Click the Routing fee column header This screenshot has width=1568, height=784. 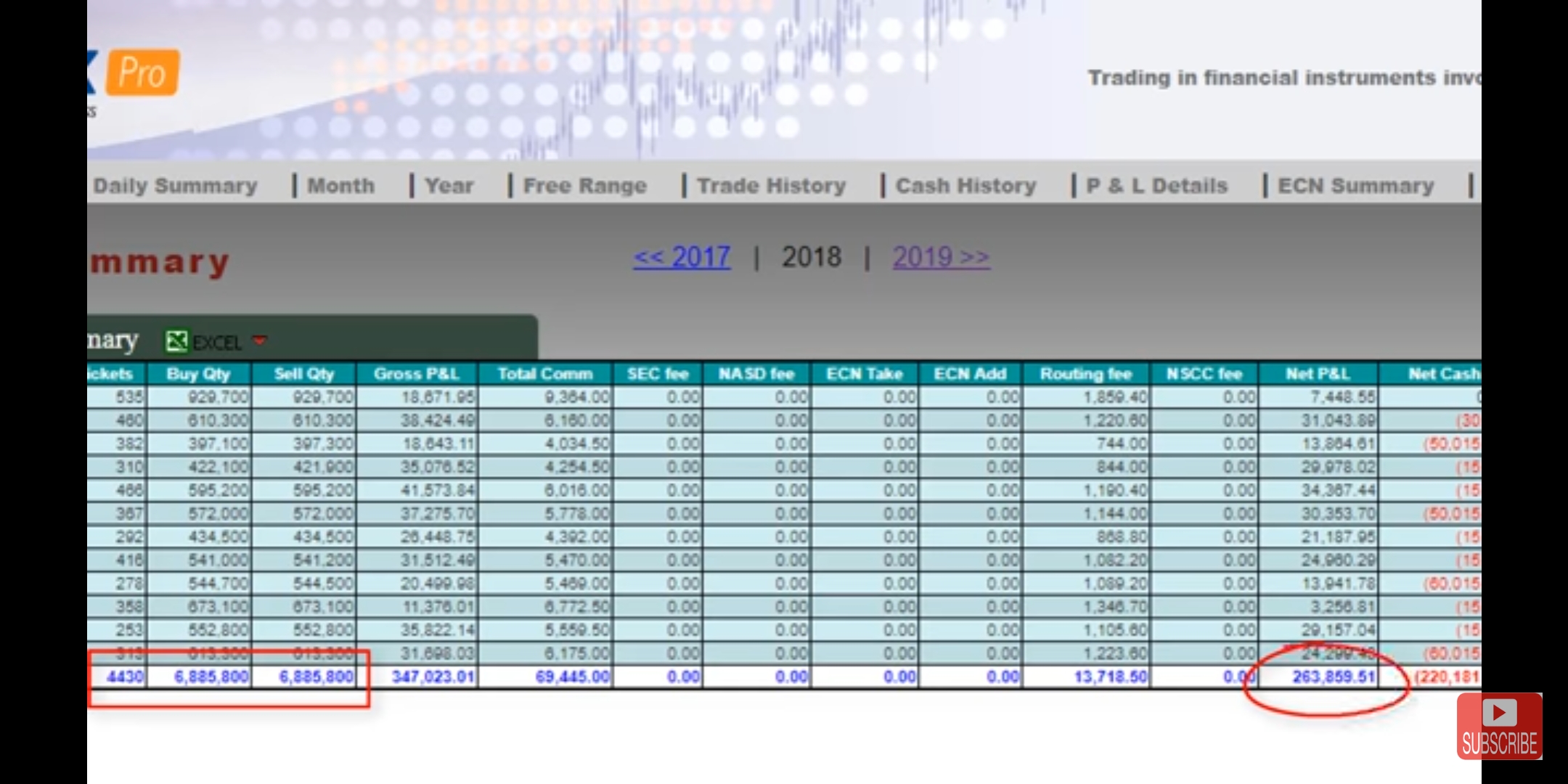1085,374
